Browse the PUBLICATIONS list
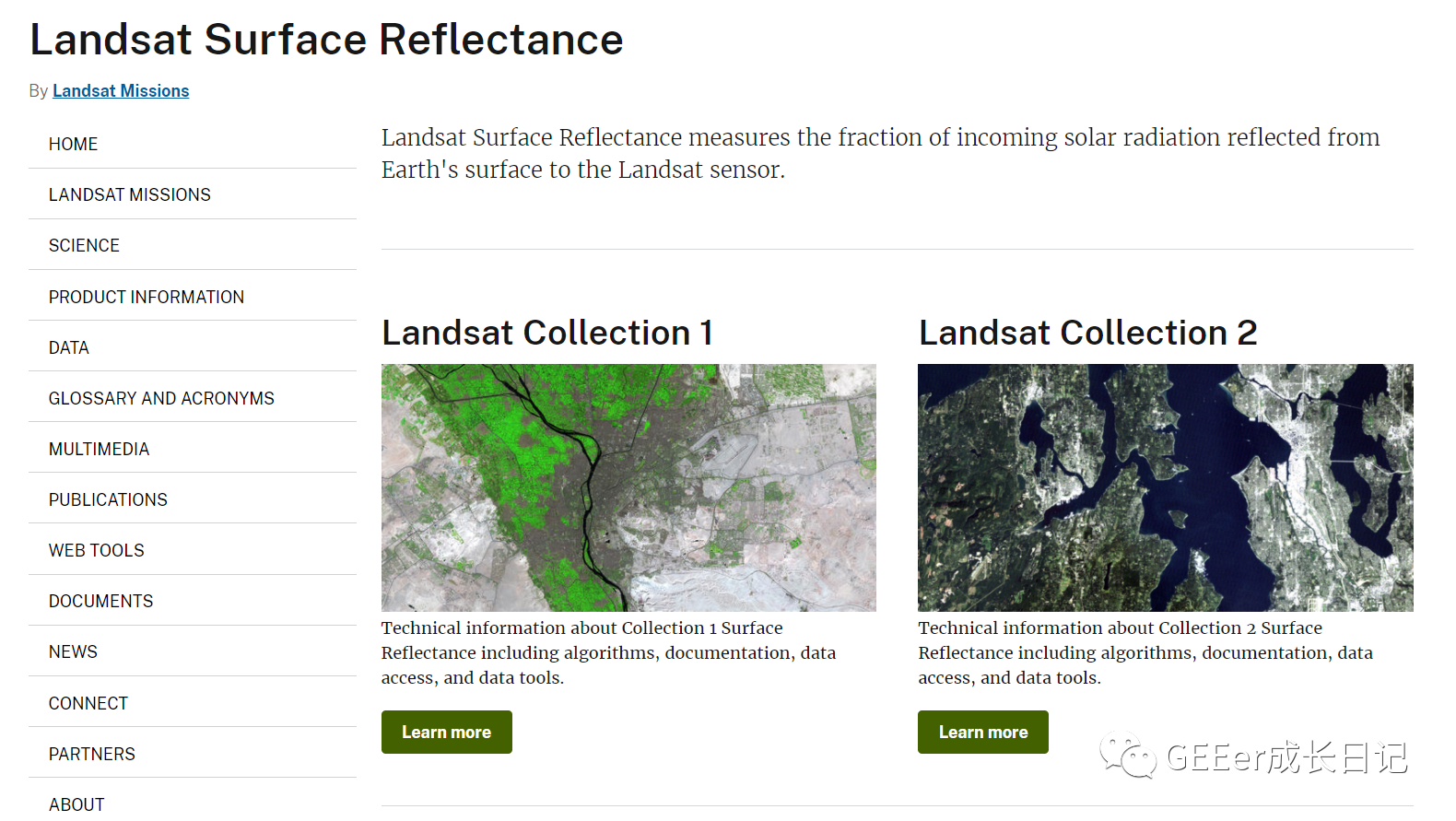Screen dimensions: 1456x821 (108, 499)
